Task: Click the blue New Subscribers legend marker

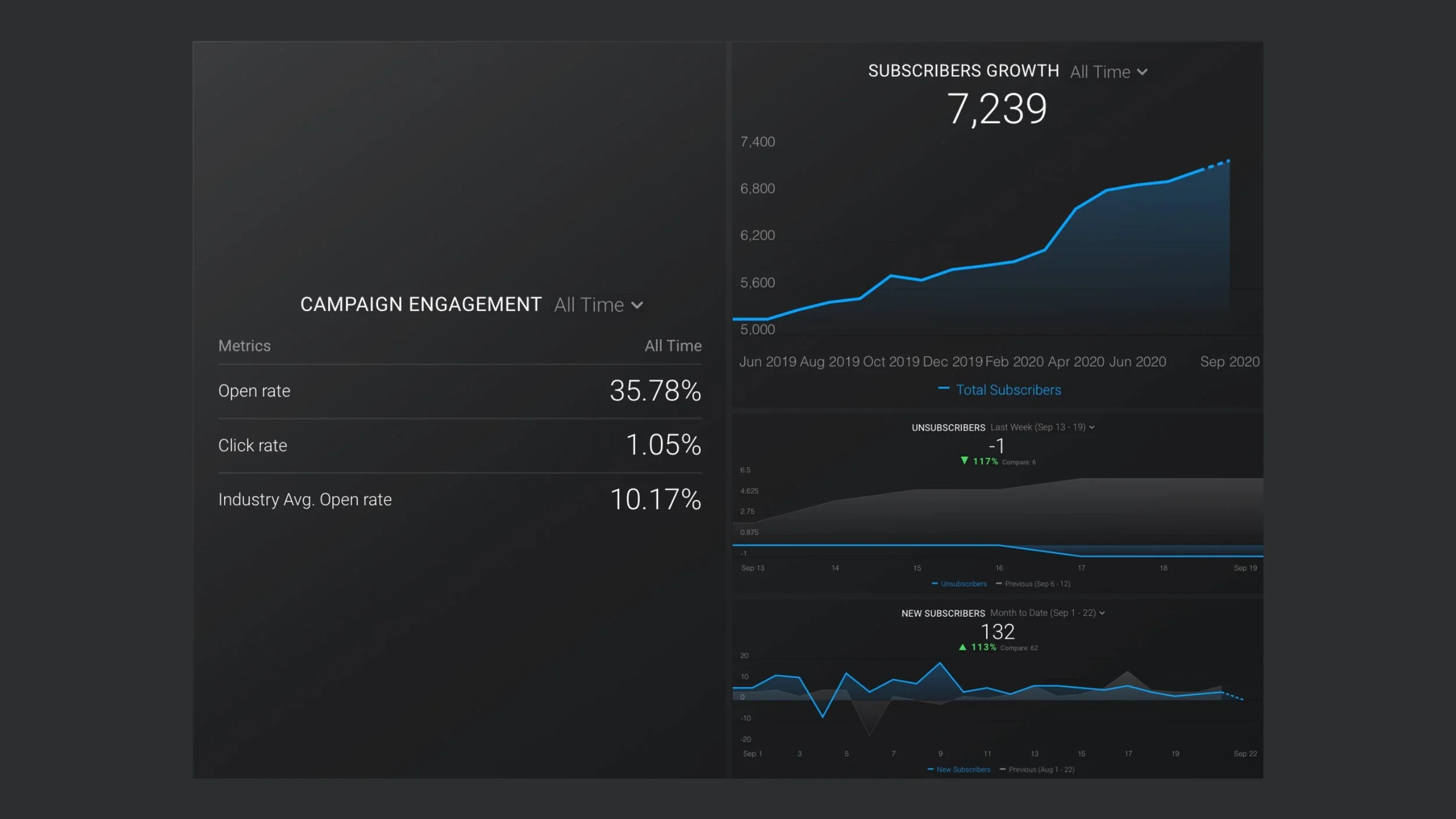Action: point(931,769)
